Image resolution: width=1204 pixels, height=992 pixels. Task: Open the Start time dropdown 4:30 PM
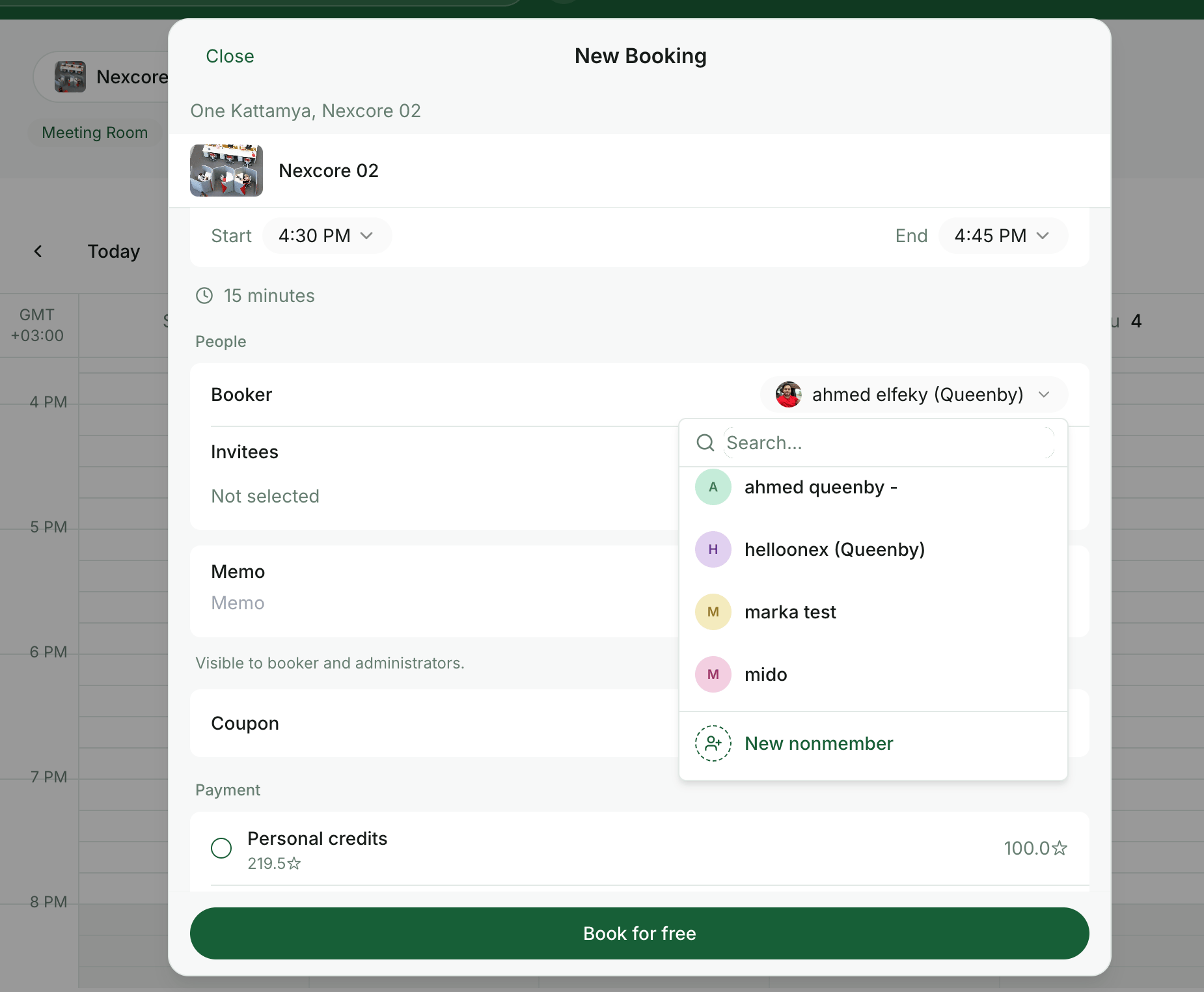pyautogui.click(x=327, y=236)
